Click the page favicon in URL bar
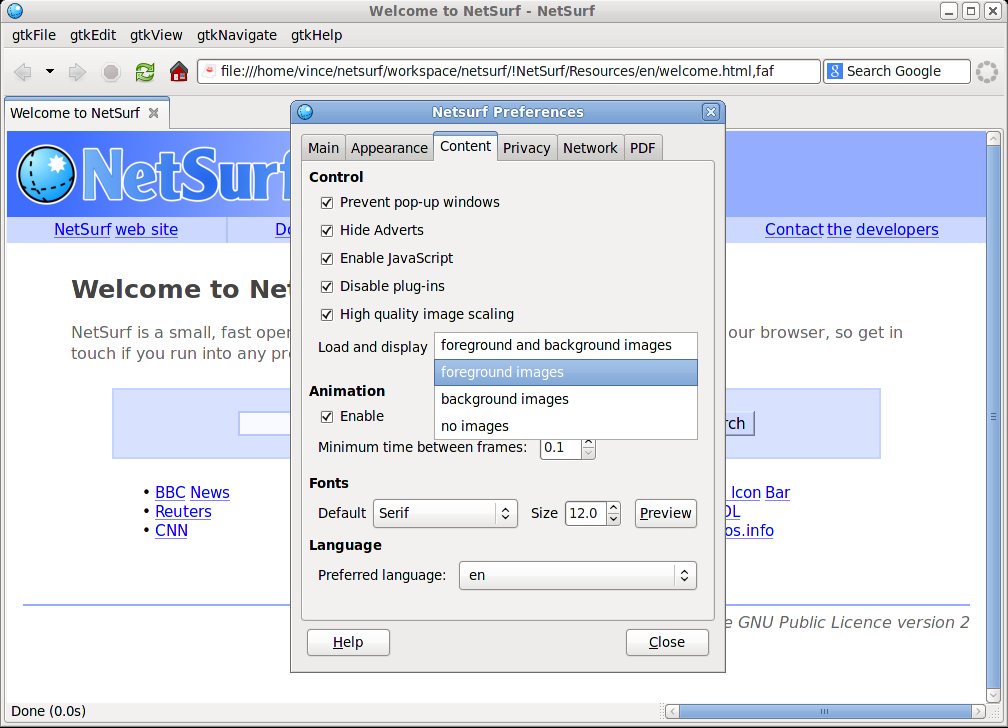 (x=209, y=71)
